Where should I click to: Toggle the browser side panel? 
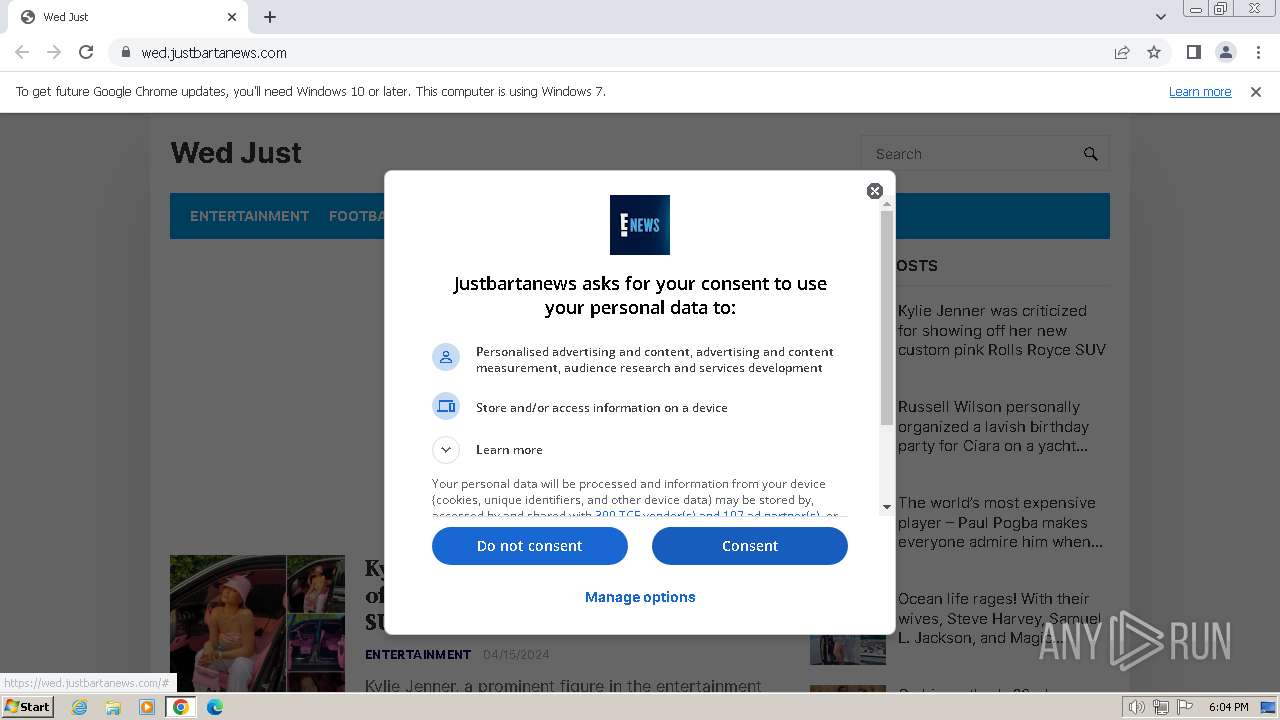tap(1194, 52)
